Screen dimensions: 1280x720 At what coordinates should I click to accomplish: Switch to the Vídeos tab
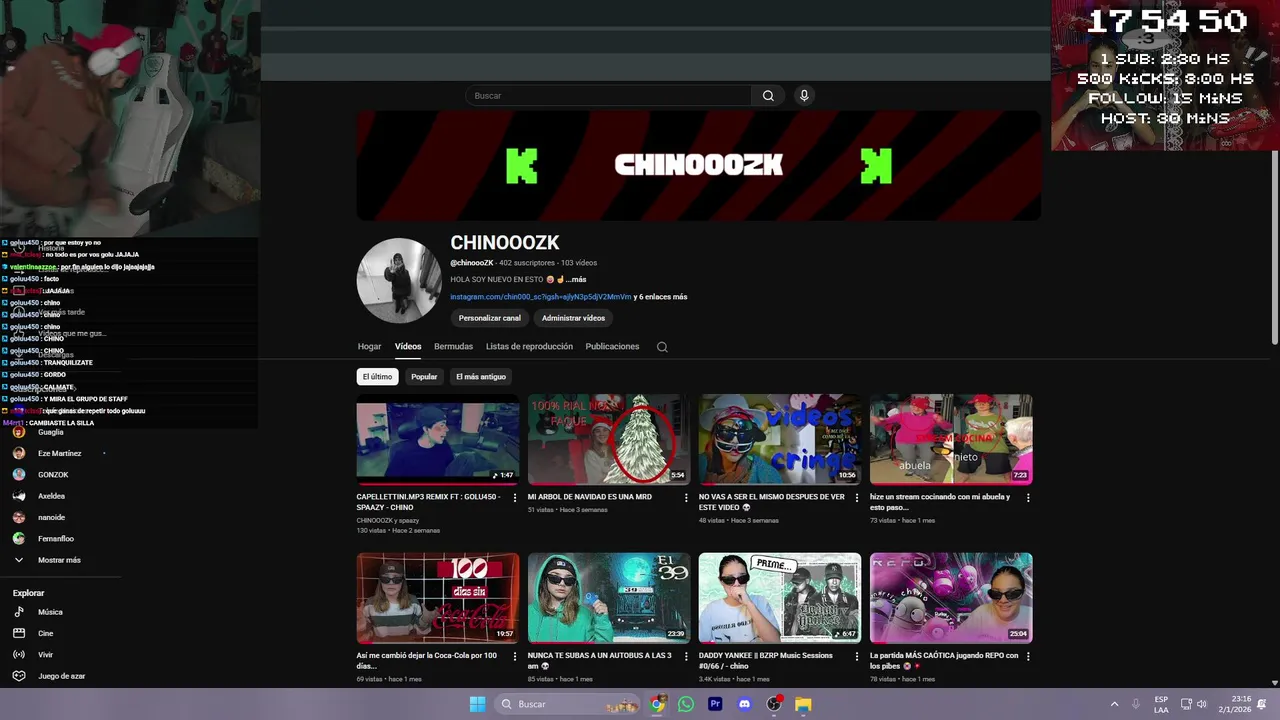click(408, 347)
